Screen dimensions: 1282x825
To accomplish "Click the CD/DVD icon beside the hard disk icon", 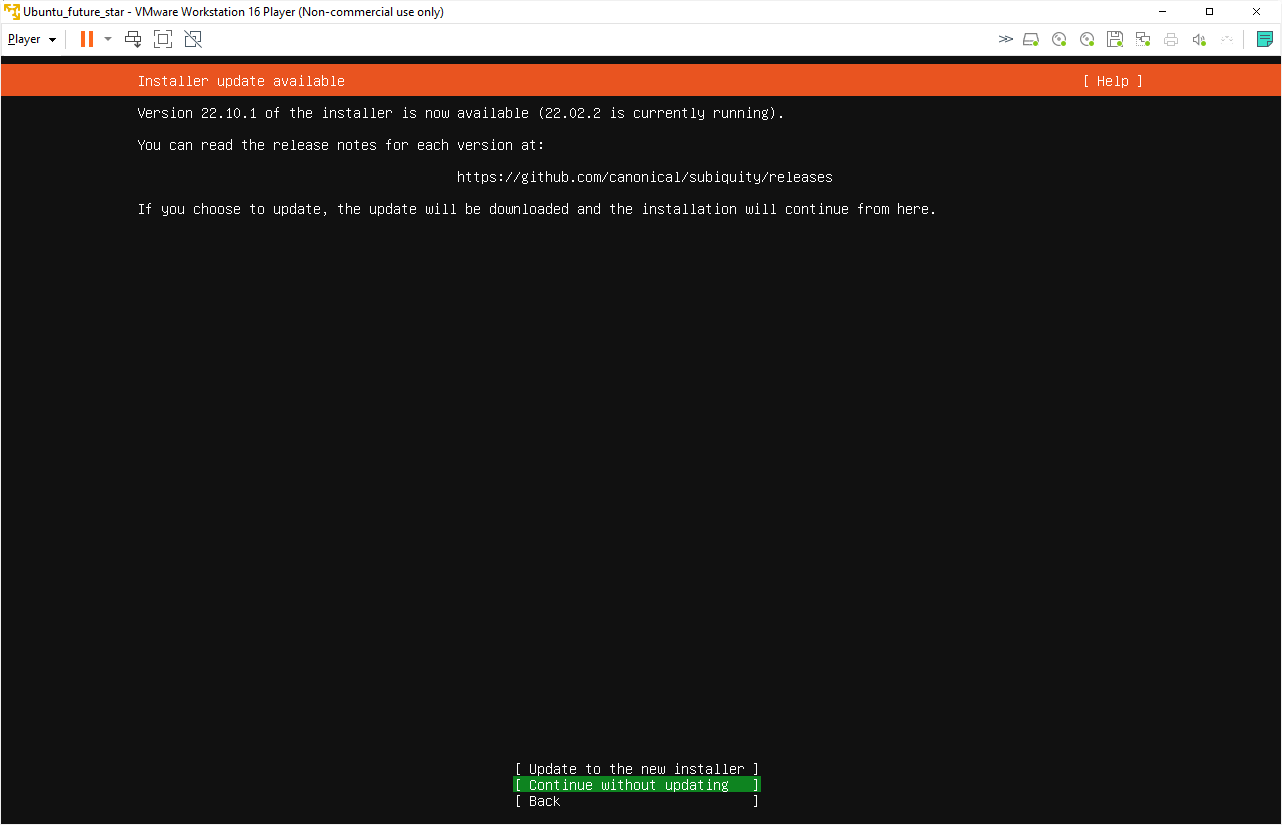I will coord(1059,39).
